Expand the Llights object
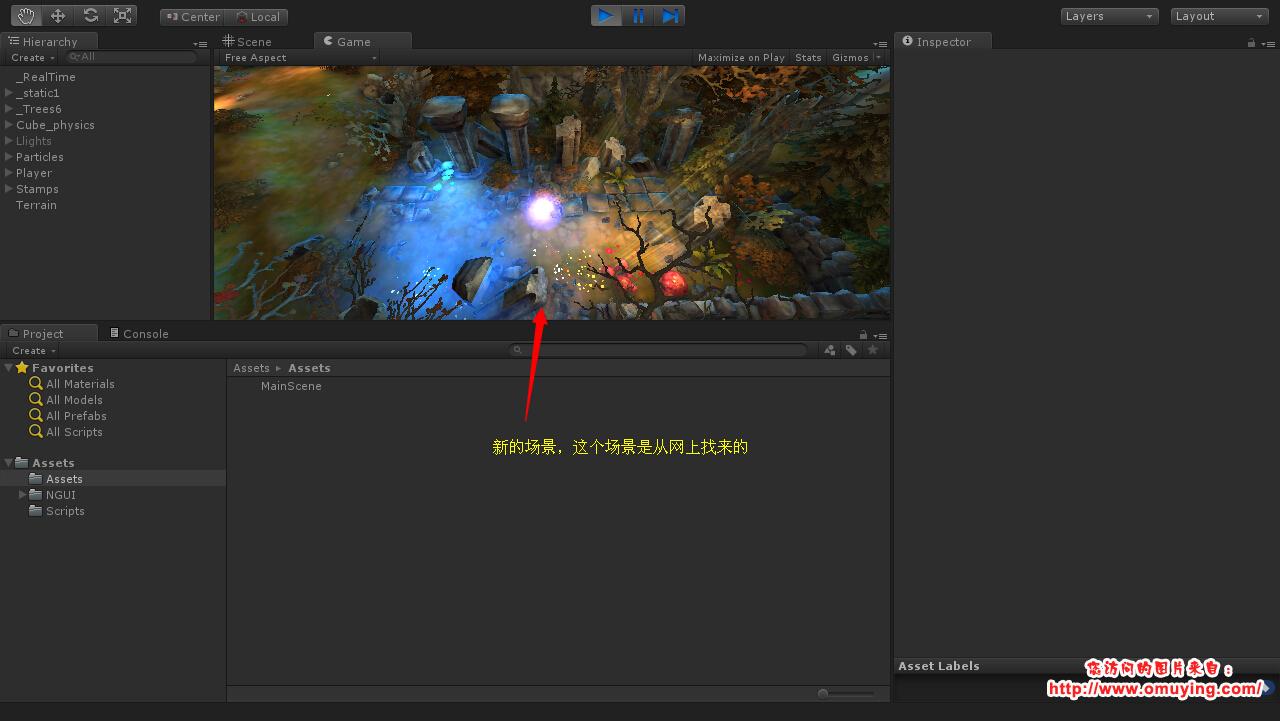This screenshot has height=721, width=1280. 9,141
